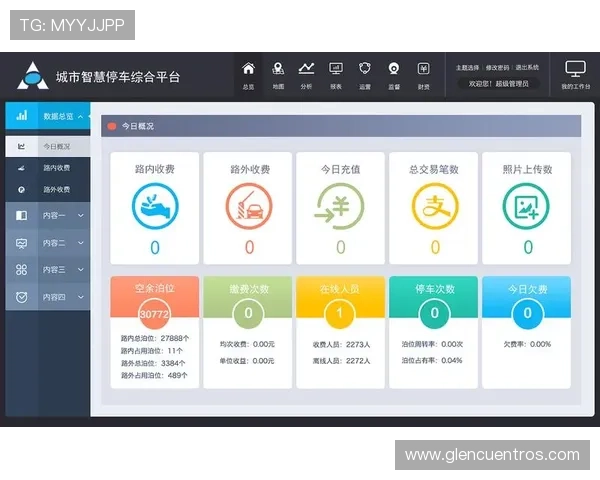Viewport: 600px width, 480px height.
Task: Click 路外占用泊位: 489个 text
Action: click(x=154, y=375)
